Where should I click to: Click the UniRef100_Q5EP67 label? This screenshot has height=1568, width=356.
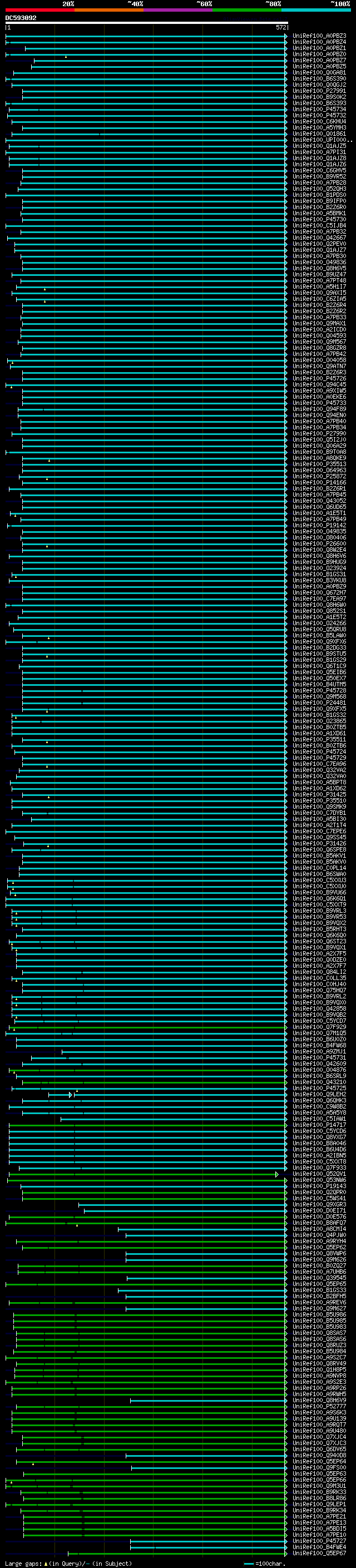(x=319, y=1554)
